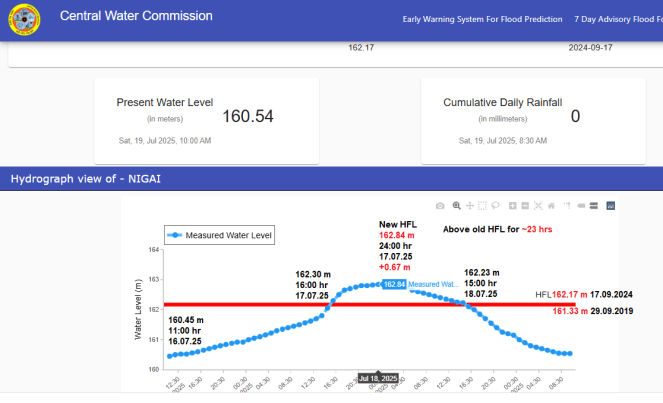Click the red HFL 162.17 m line
This screenshot has height=403, width=663.
click(250, 304)
